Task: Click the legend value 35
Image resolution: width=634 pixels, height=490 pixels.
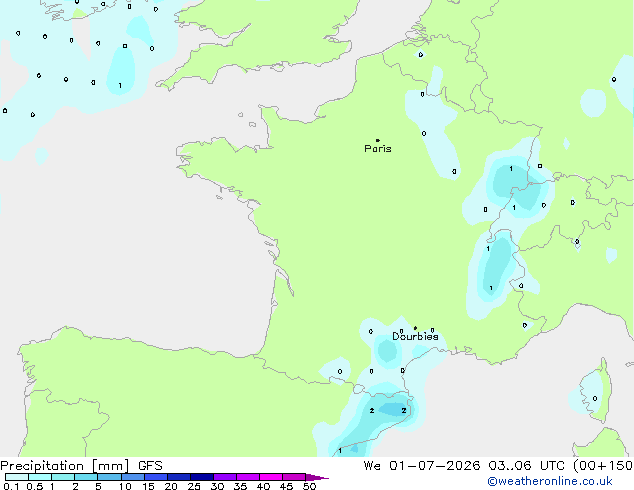Action: pyautogui.click(x=240, y=486)
